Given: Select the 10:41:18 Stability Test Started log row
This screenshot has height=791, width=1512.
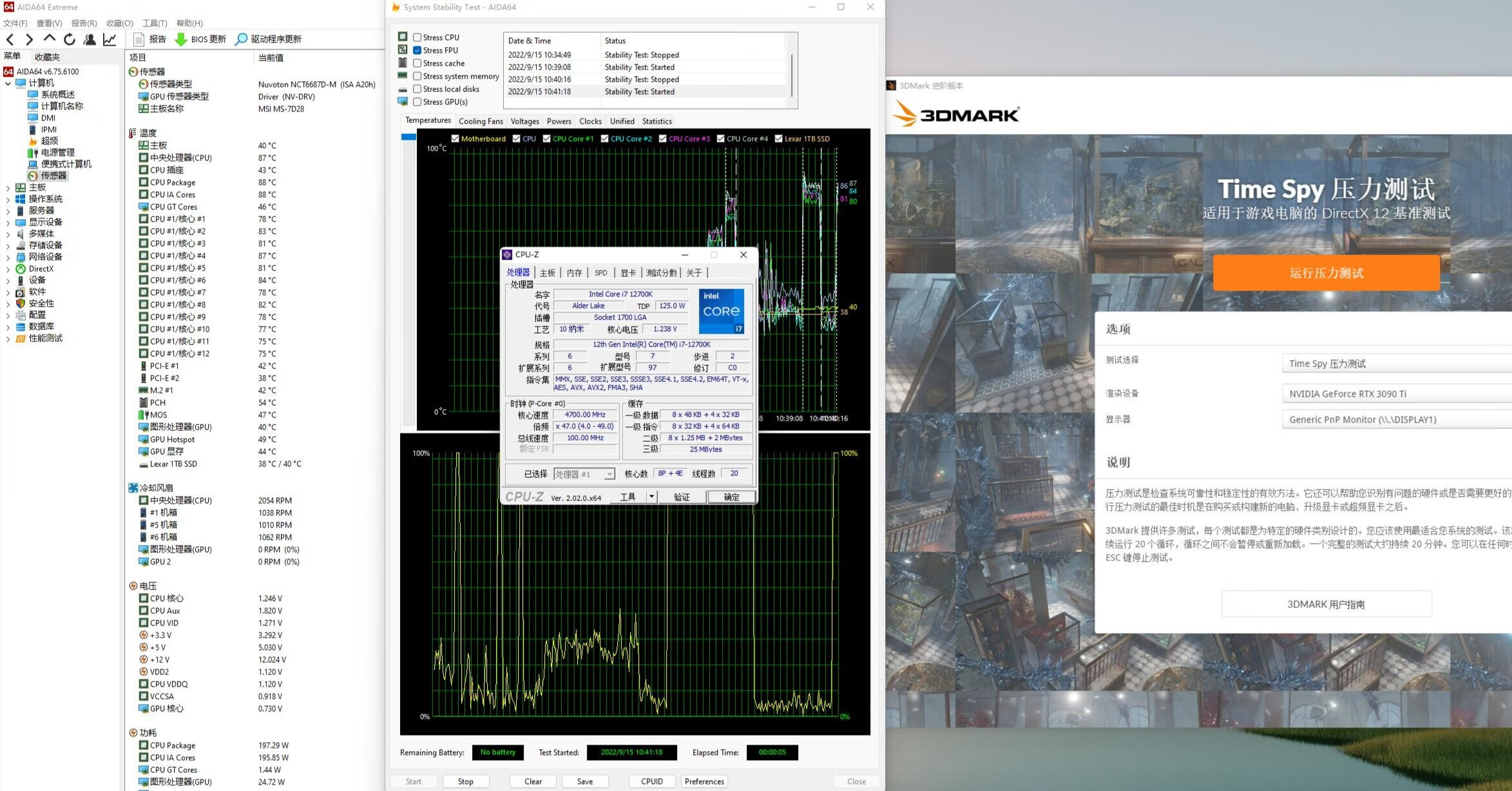Looking at the screenshot, I should (644, 91).
